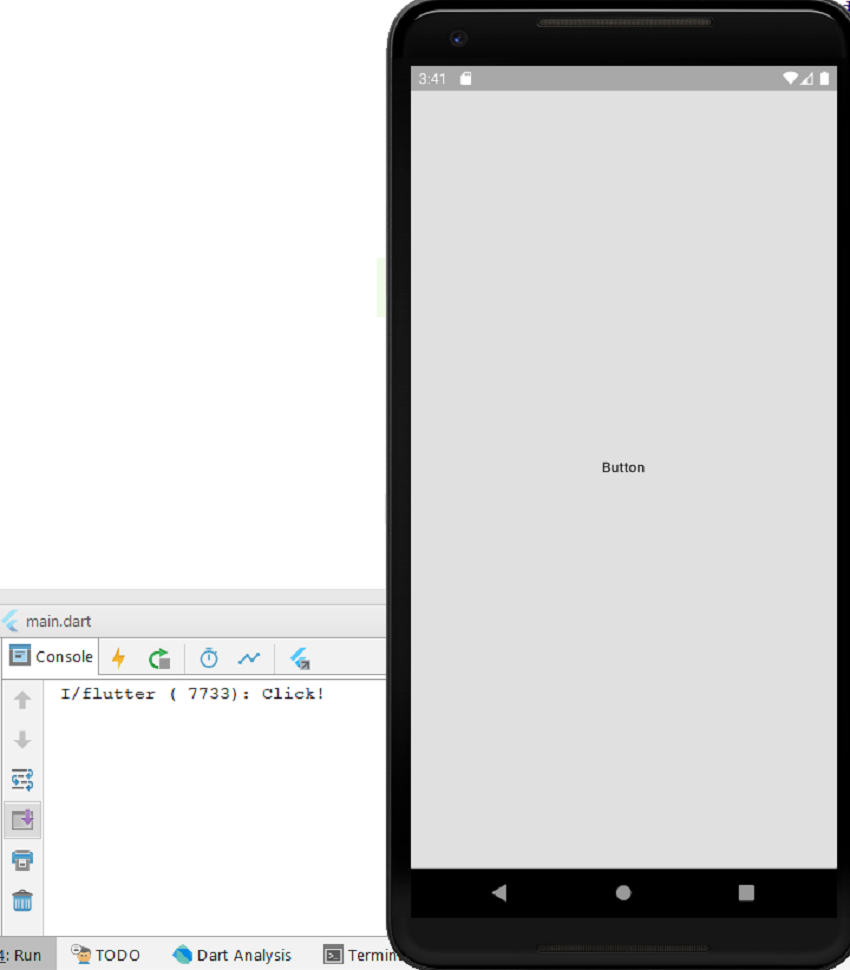Switch to the Dart Analysis tab

point(232,955)
